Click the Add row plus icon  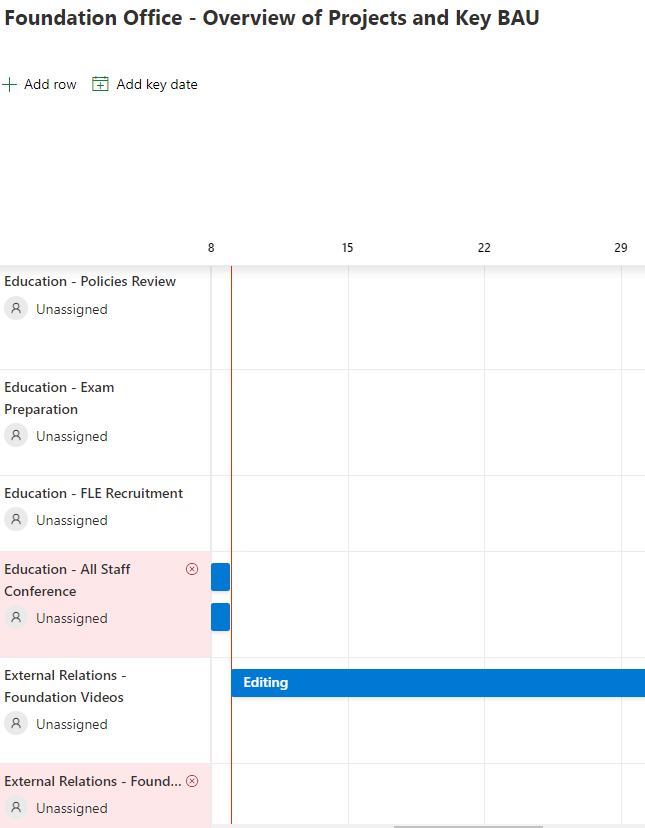[x=10, y=84]
